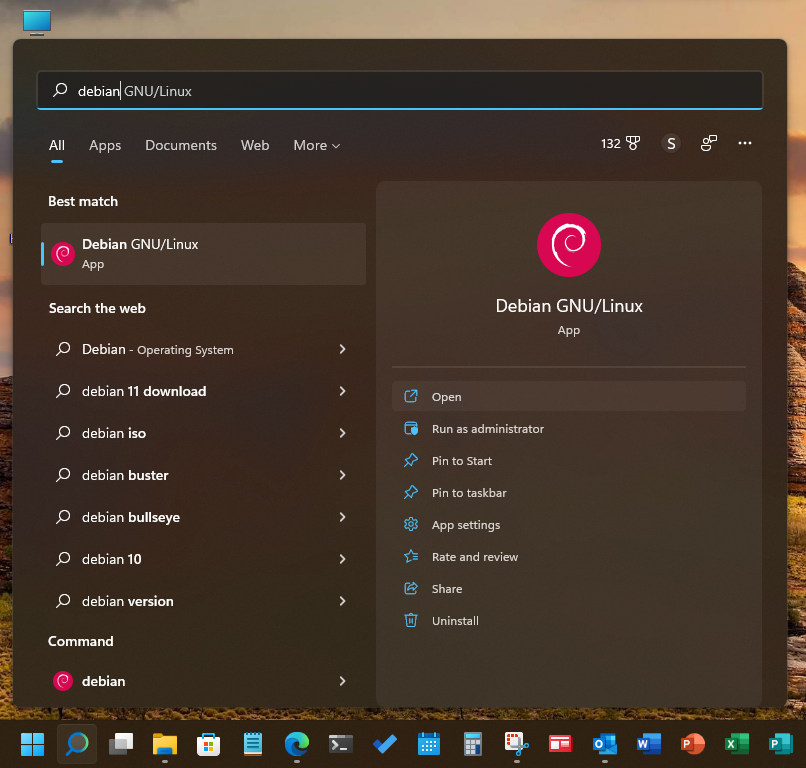Open Notepad from taskbar

click(x=253, y=744)
